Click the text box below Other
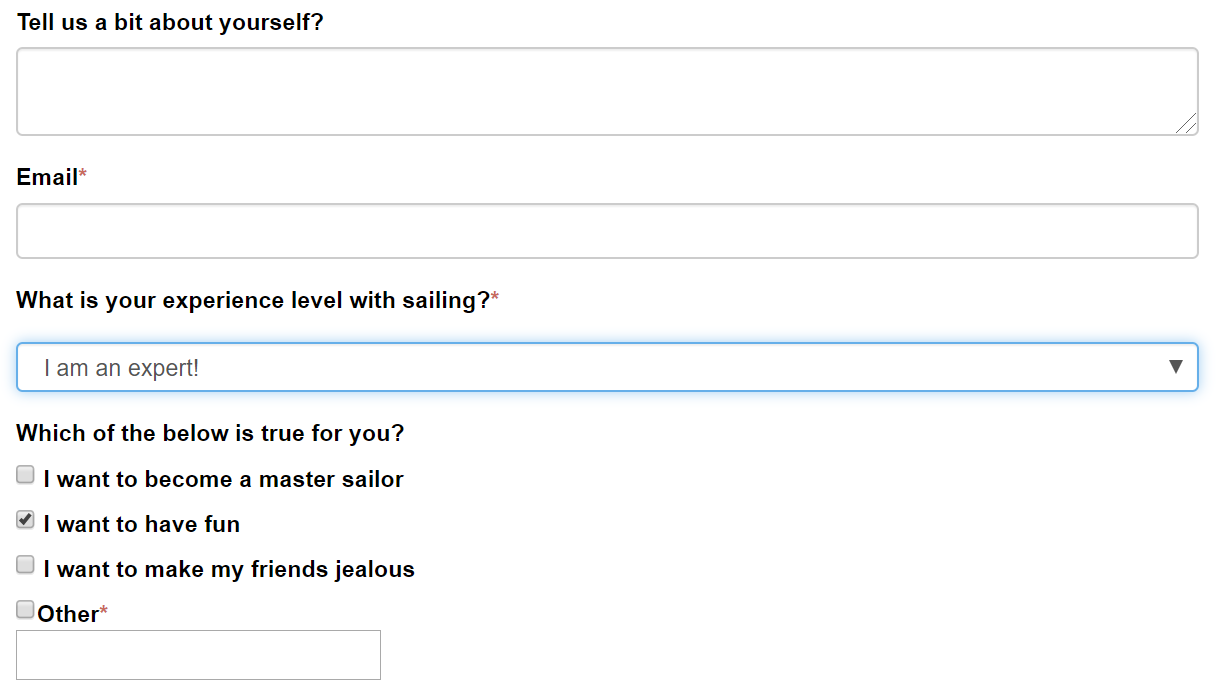Image resolution: width=1216 pixels, height=695 pixels. (x=198, y=655)
